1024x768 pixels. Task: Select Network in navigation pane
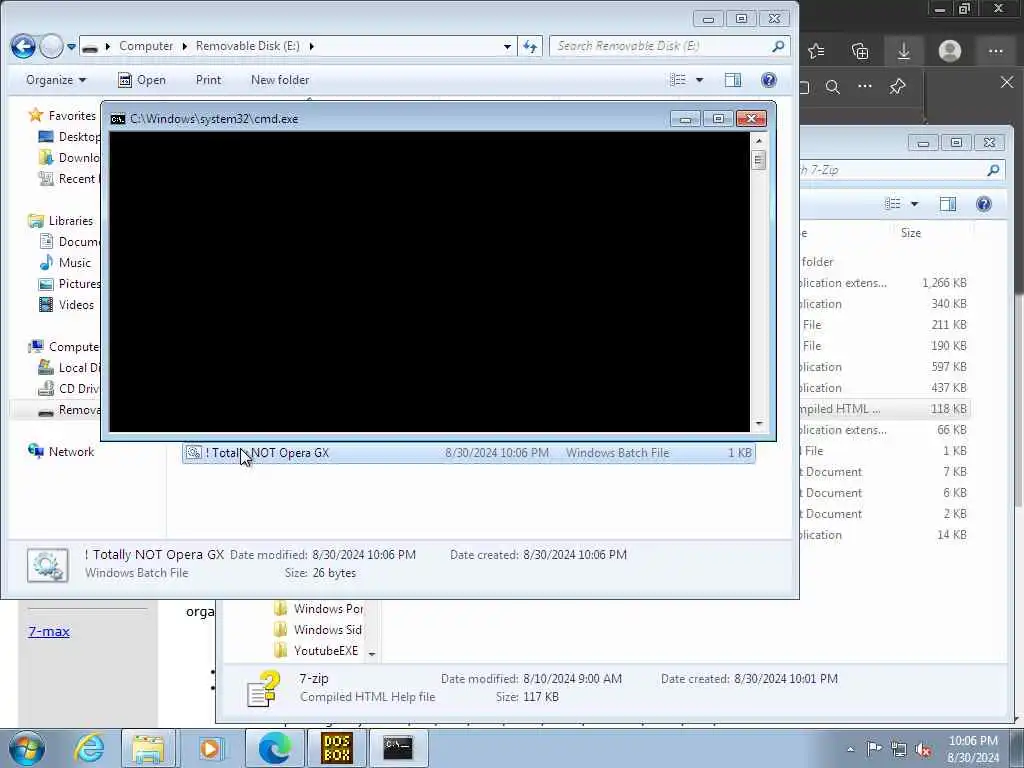(61, 451)
